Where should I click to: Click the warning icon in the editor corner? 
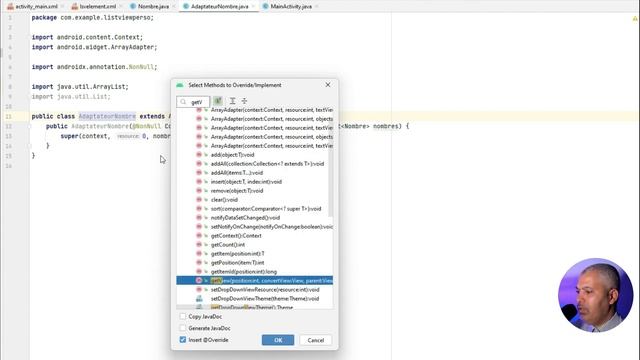(x=635, y=18)
